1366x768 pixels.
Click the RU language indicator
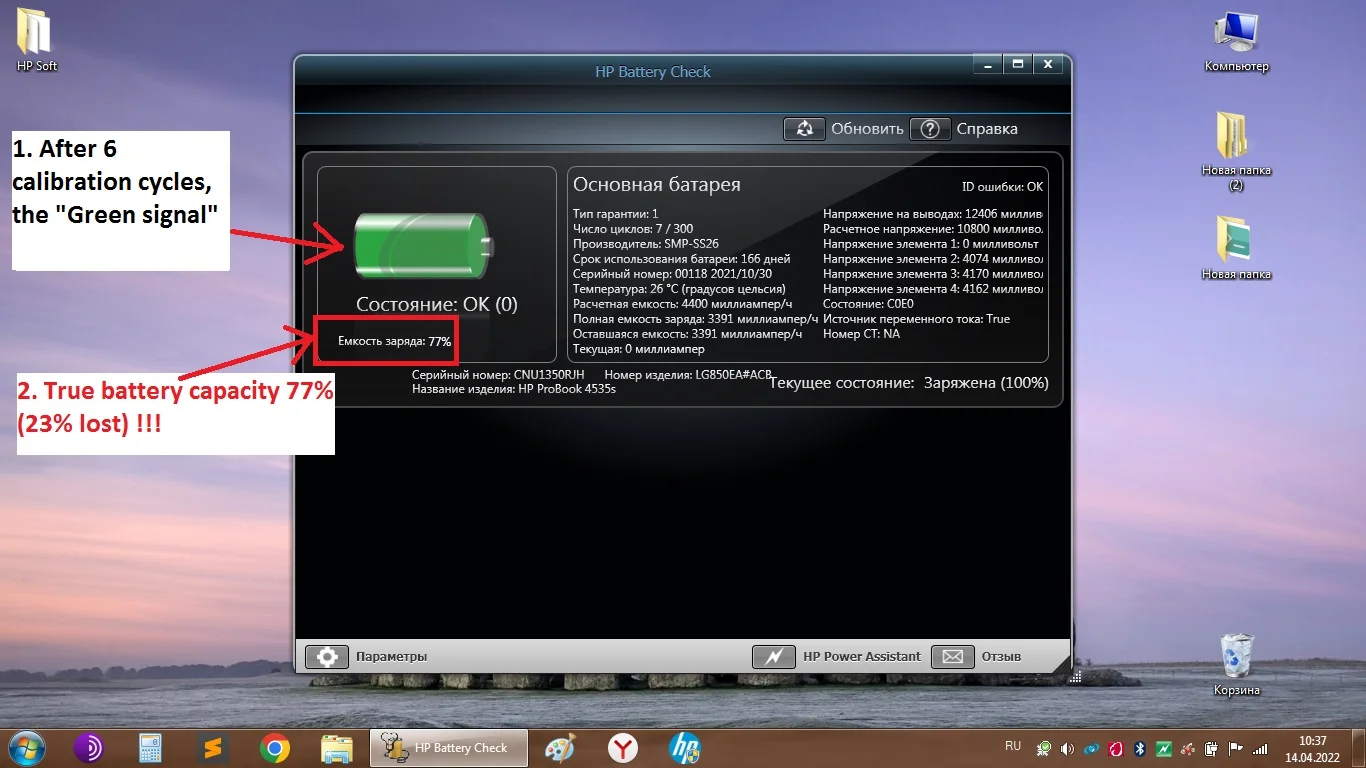point(1013,746)
